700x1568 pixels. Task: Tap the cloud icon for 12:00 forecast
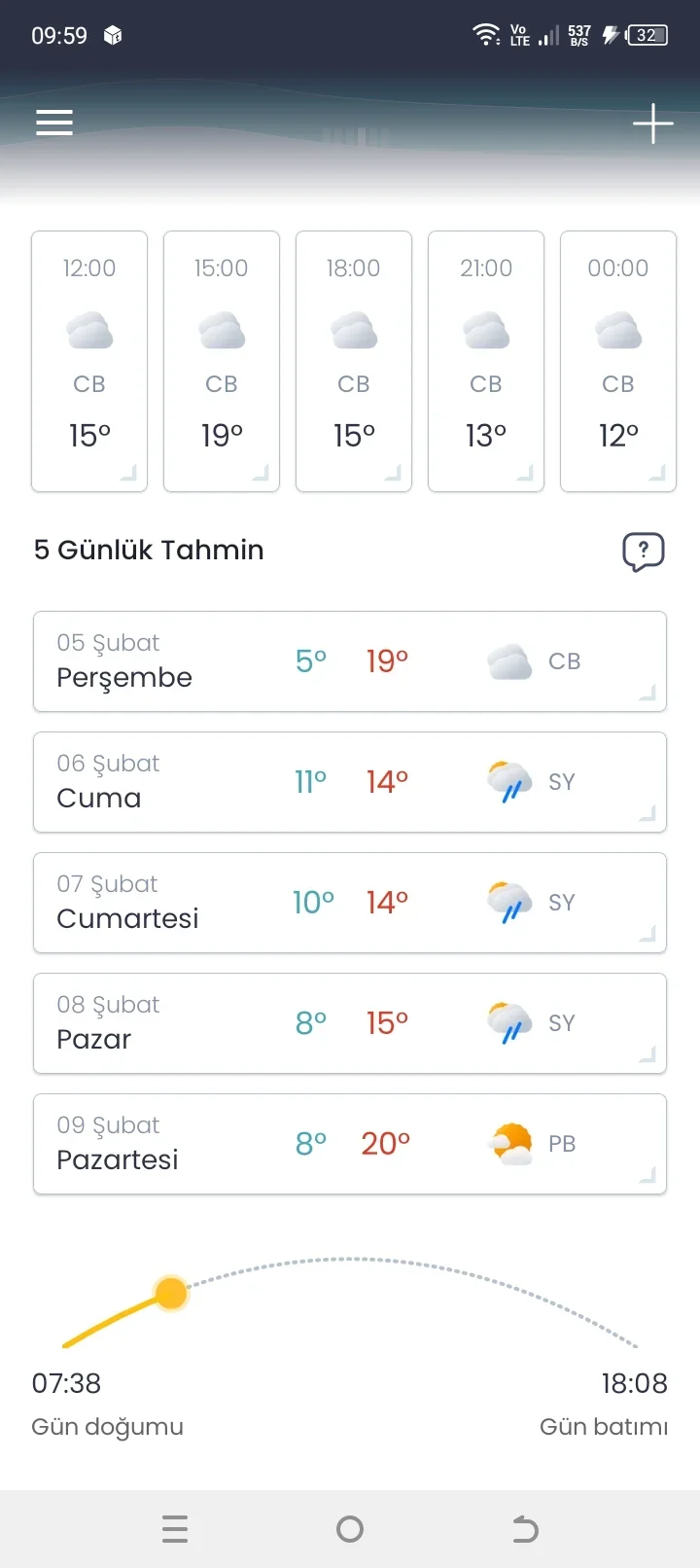[x=89, y=331]
